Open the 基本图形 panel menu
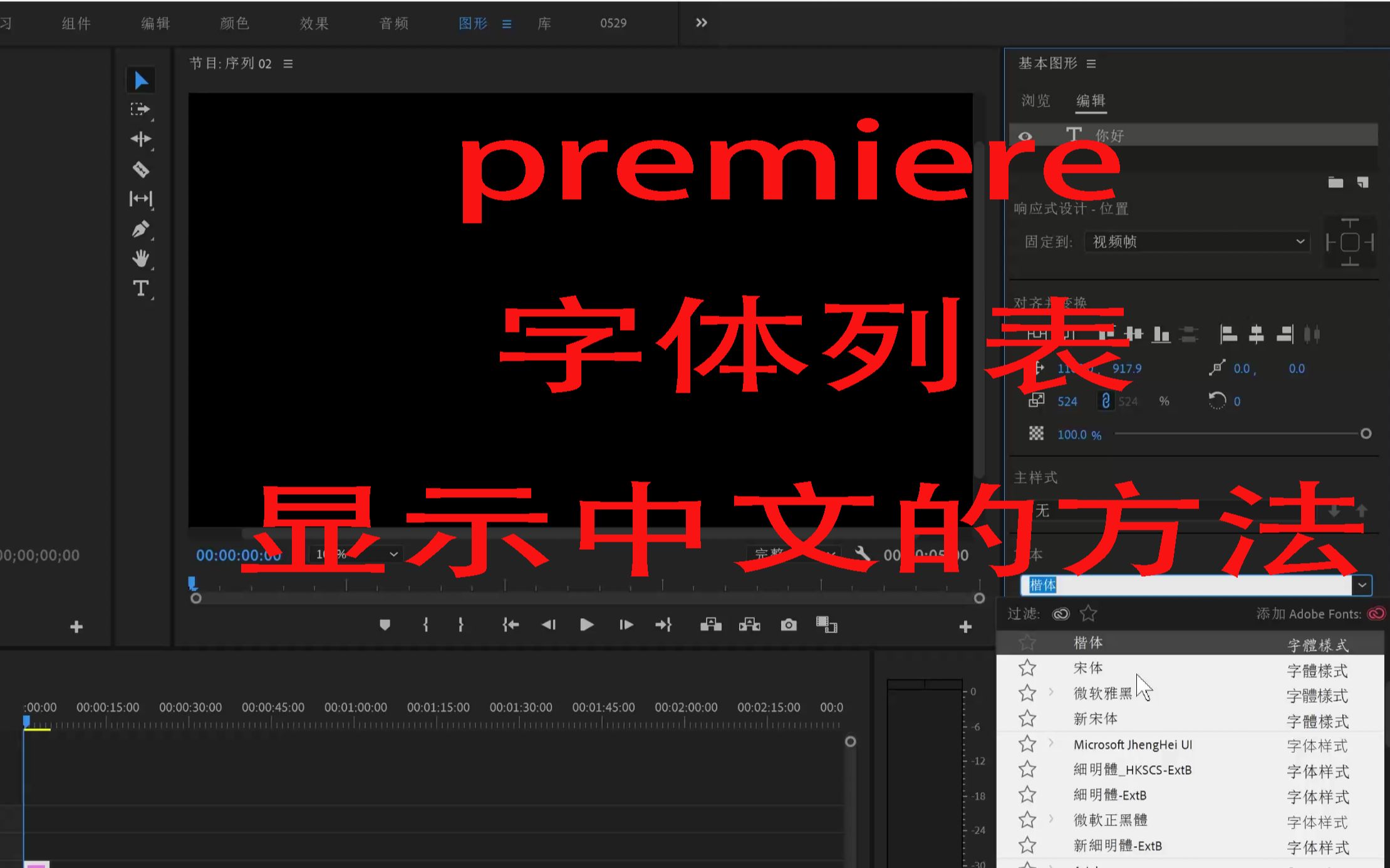The image size is (1390, 868). (1091, 64)
